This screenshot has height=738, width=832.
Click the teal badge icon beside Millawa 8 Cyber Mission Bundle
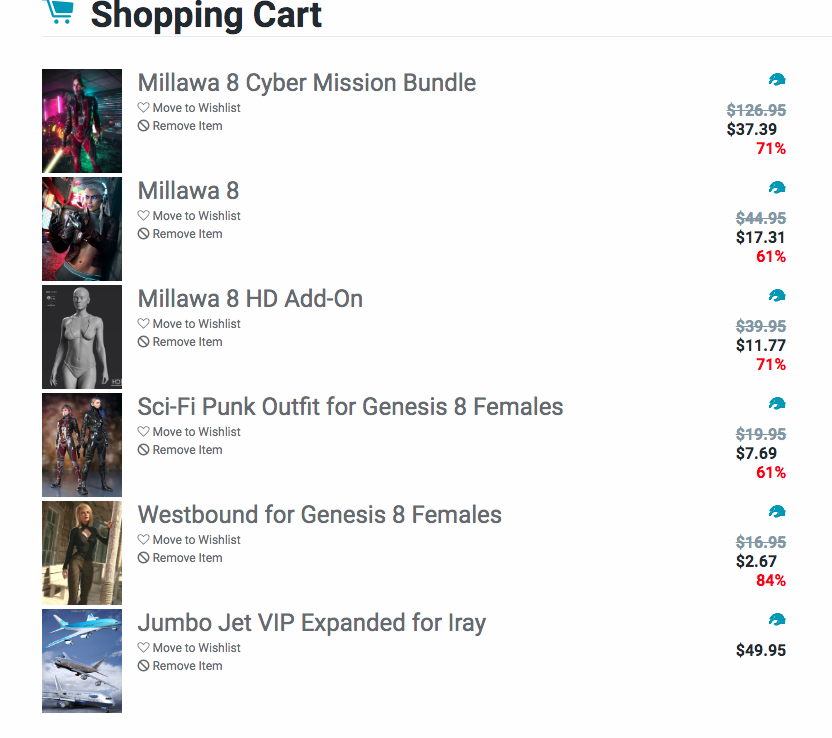coord(777,80)
